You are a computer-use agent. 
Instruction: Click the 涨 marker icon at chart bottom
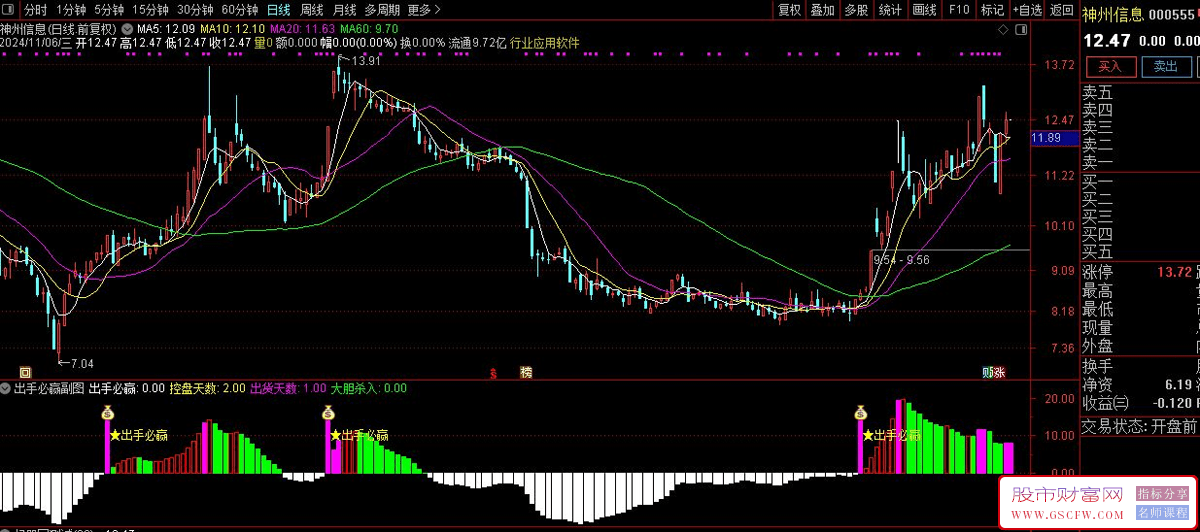999,373
